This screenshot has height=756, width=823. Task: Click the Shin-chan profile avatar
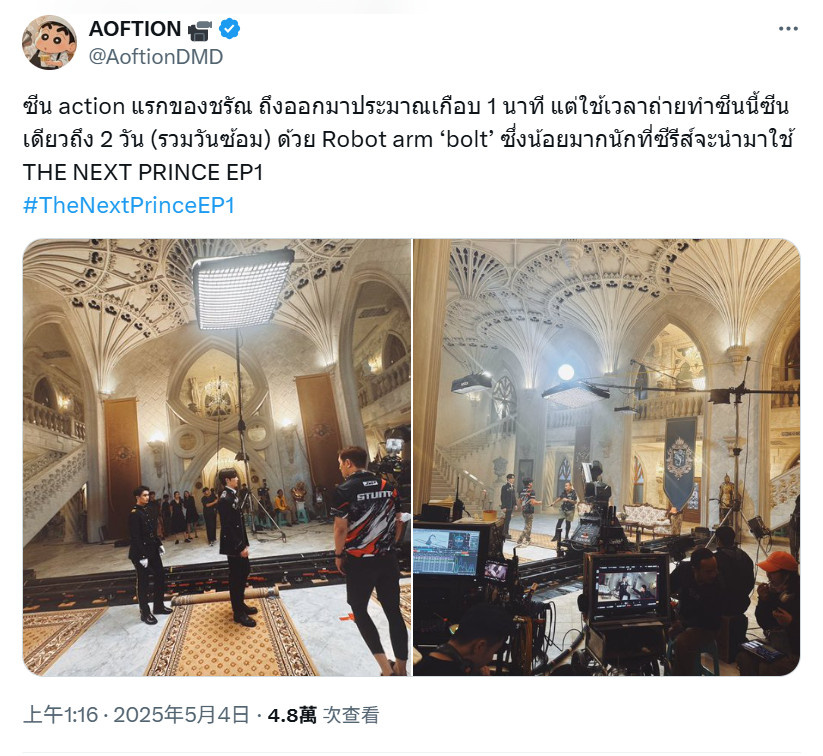click(x=49, y=43)
